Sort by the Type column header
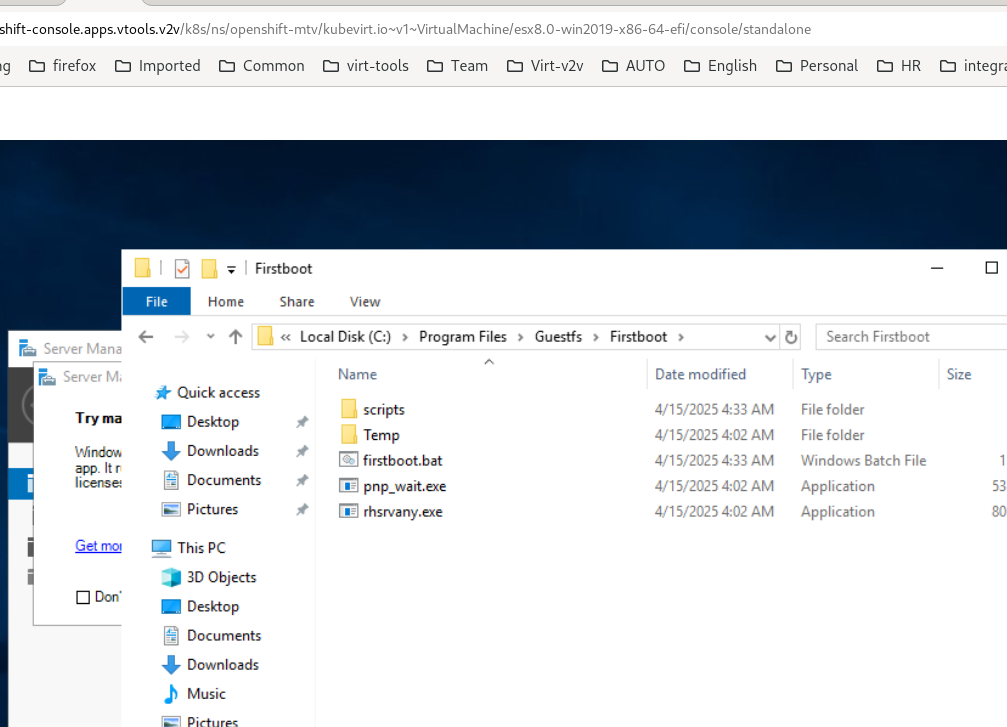This screenshot has height=727, width=1007. (816, 374)
